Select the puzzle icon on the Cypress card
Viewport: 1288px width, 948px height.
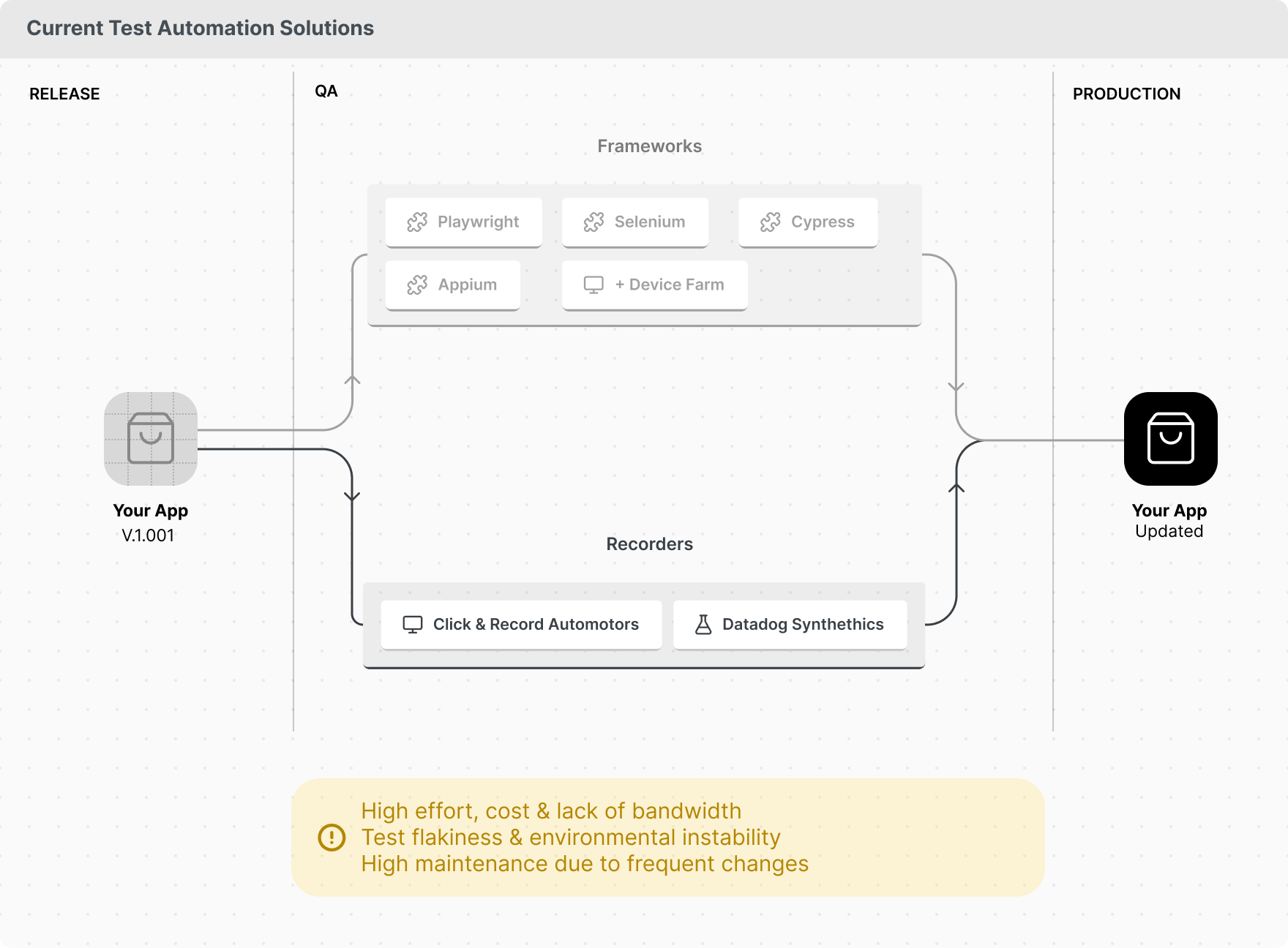(771, 222)
